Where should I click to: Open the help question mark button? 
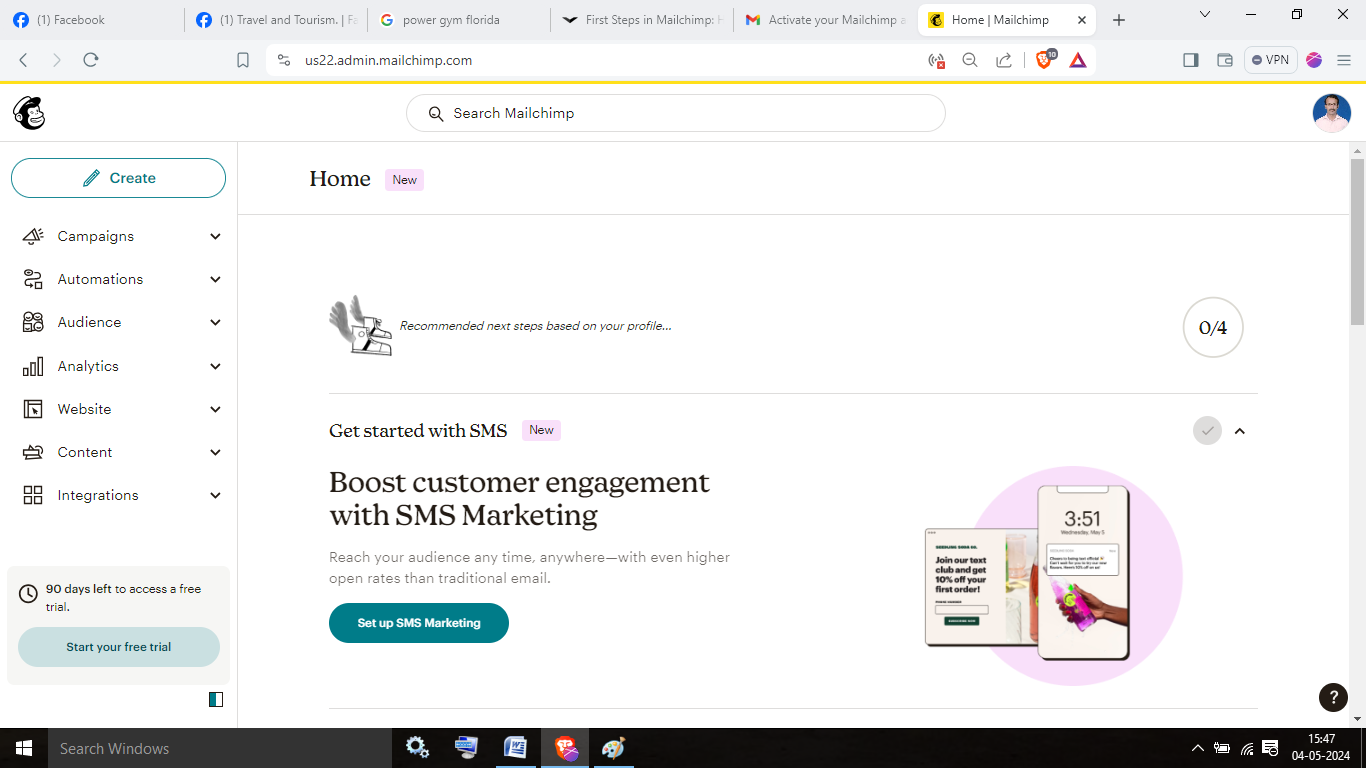coord(1333,697)
